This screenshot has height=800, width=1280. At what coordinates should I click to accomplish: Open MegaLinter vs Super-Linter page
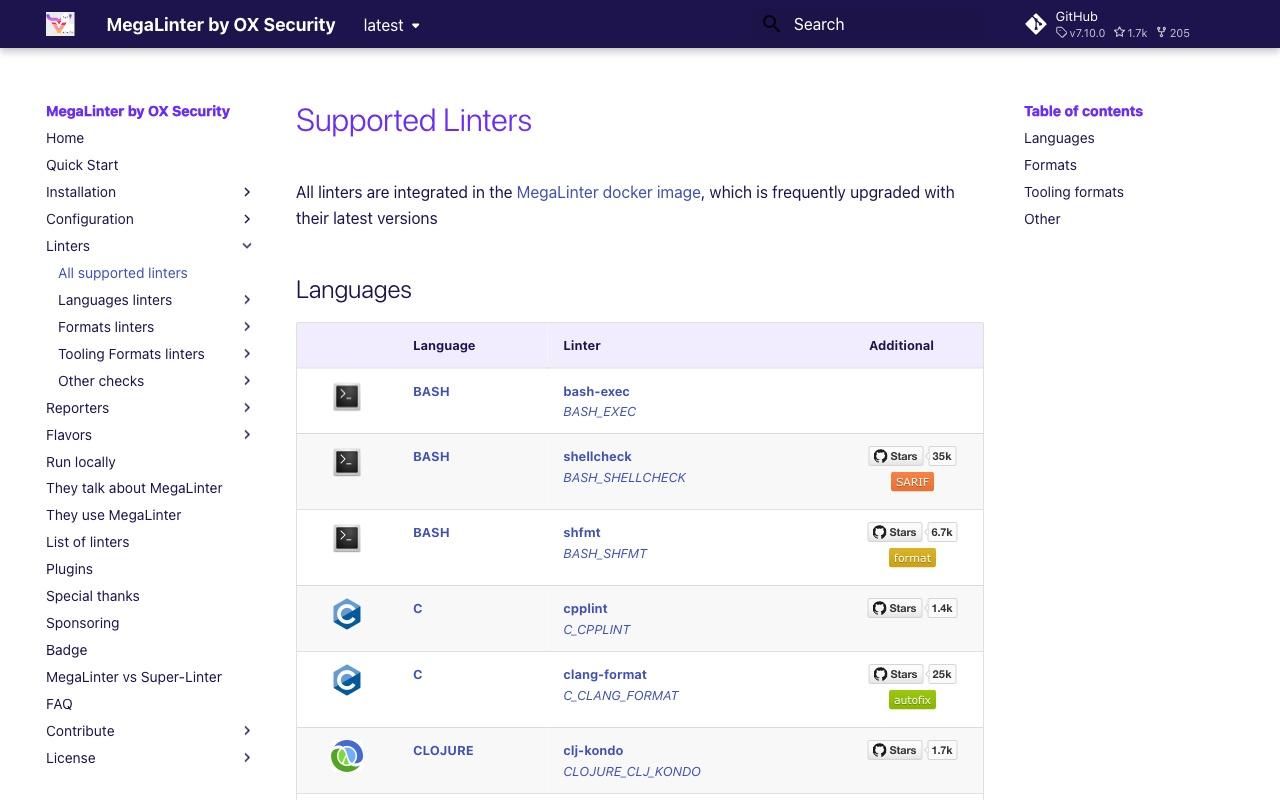[134, 677]
